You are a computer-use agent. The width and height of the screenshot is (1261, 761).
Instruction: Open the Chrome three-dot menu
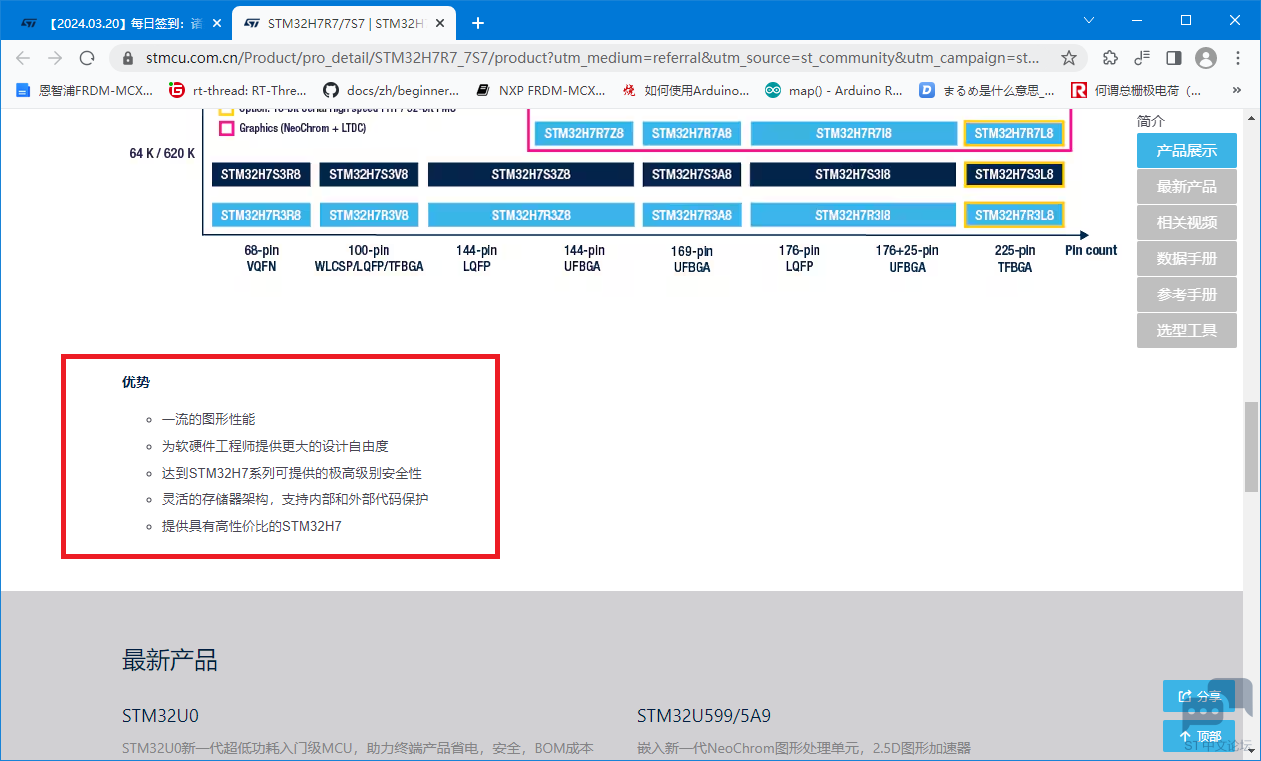1238,58
